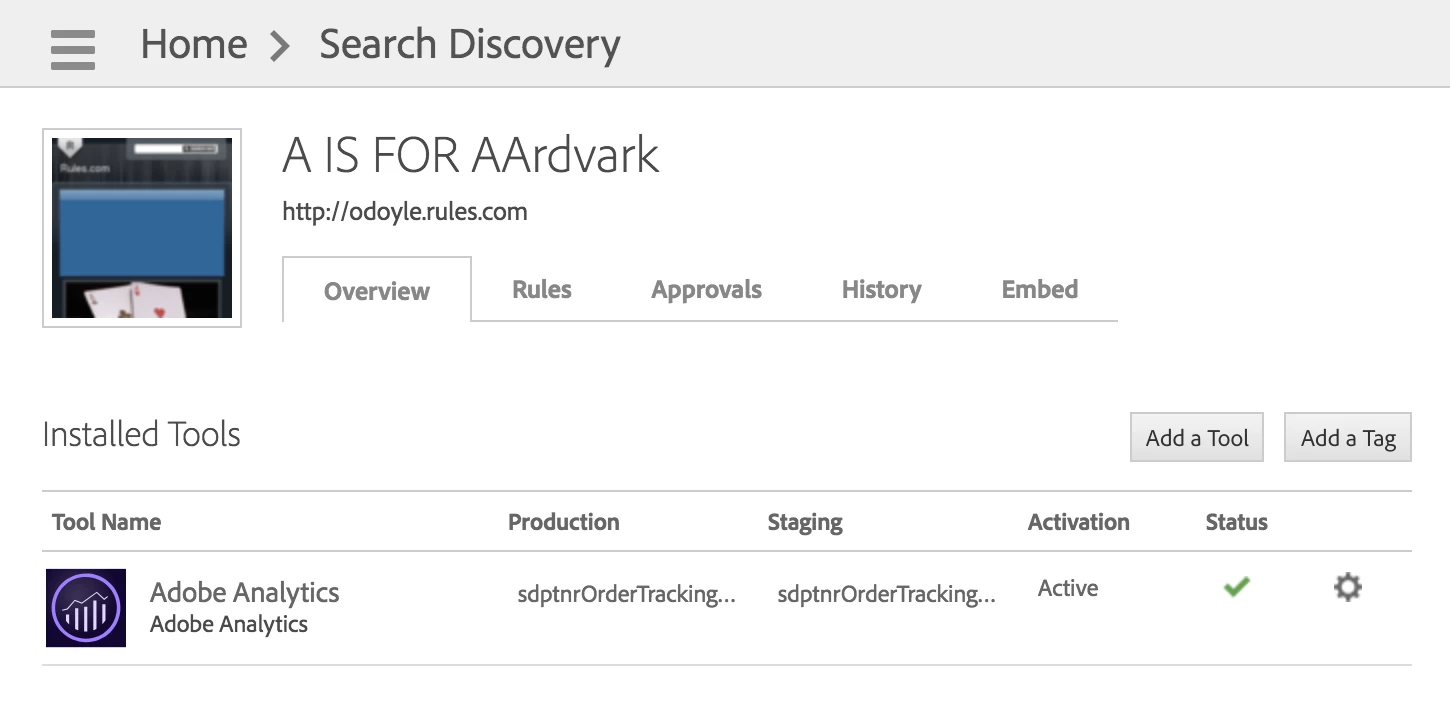View the History tab
The height and width of the screenshot is (708, 1450).
pyautogui.click(x=882, y=289)
